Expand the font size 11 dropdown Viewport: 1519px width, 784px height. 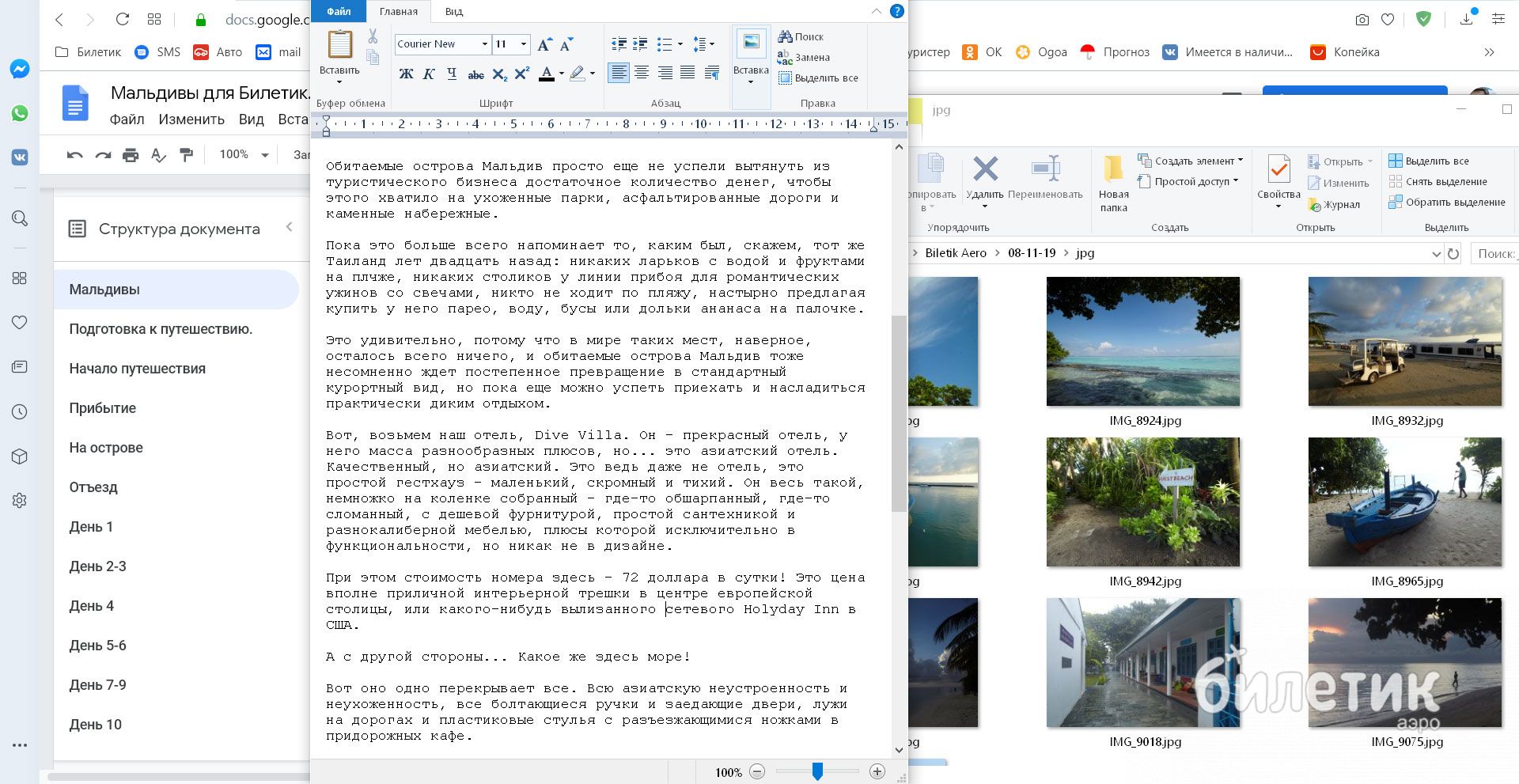[x=523, y=44]
